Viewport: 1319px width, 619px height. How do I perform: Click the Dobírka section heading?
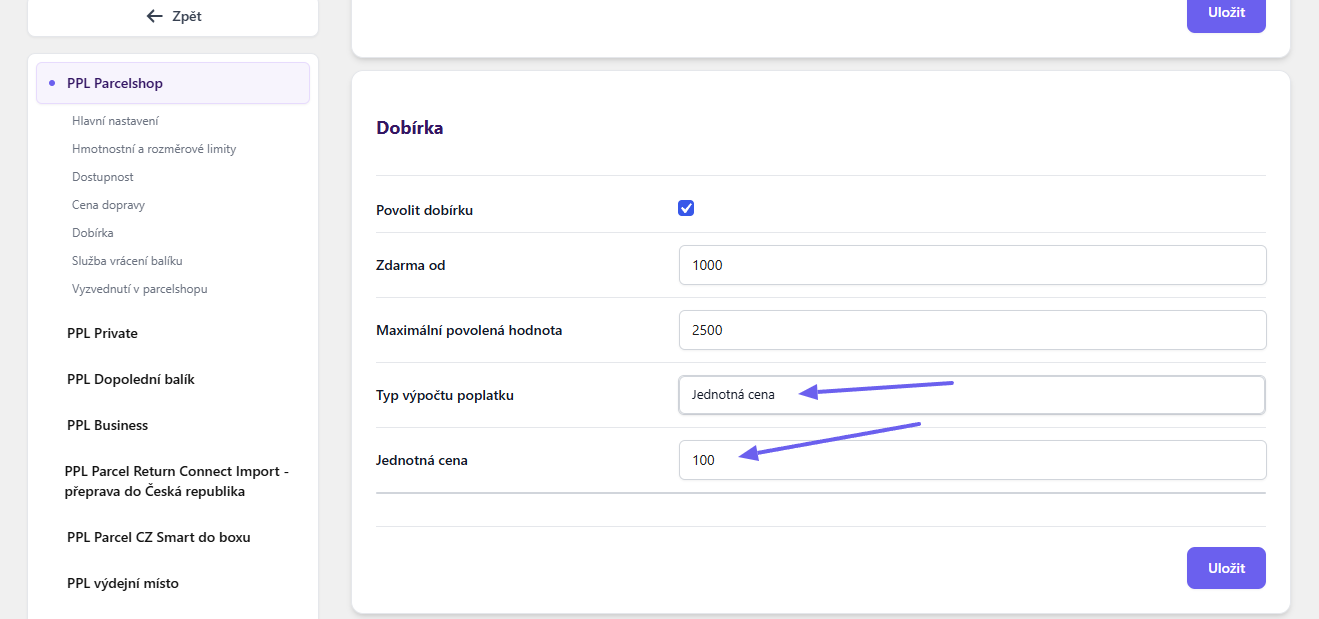coord(410,128)
